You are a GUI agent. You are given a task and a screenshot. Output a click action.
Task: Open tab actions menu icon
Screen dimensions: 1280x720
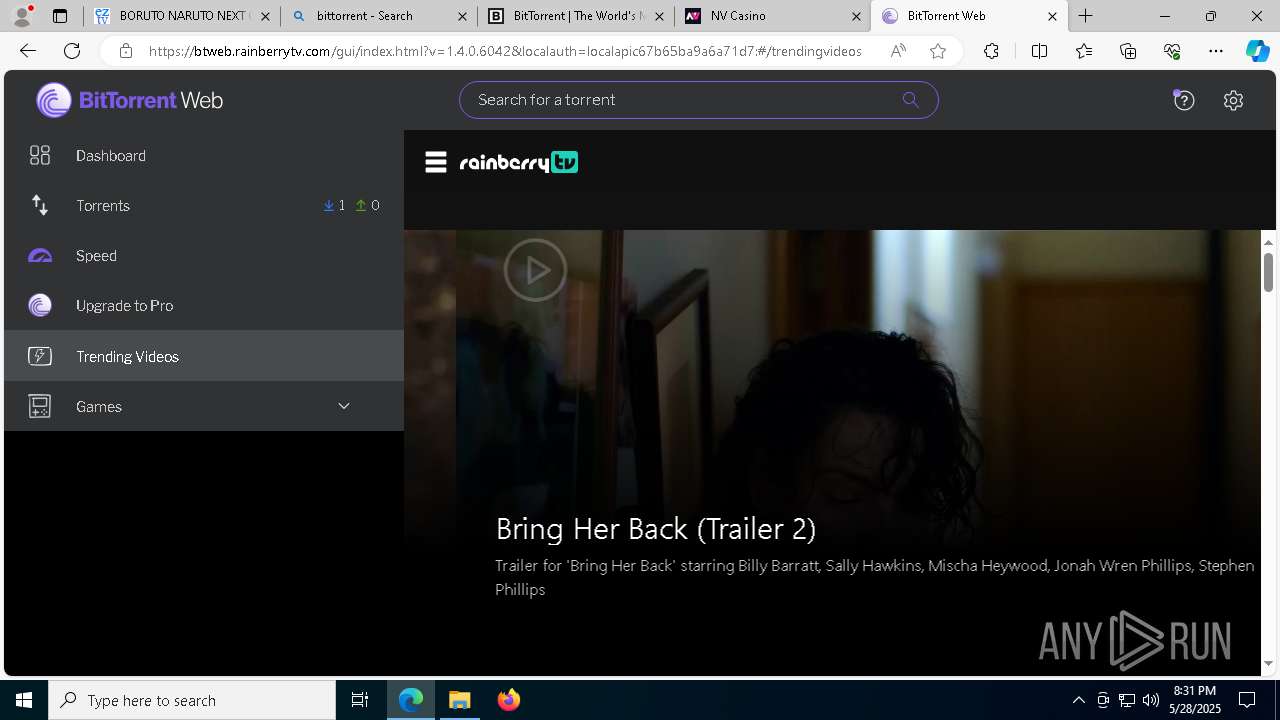[x=60, y=16]
